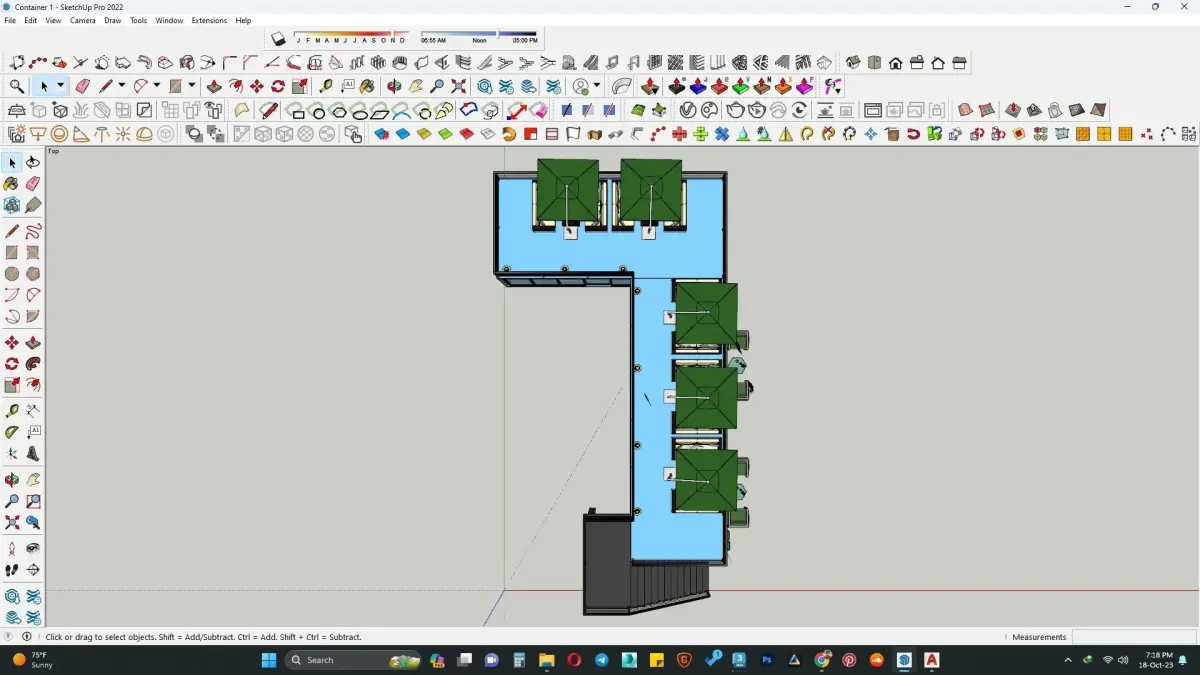Open the user account dropdown
This screenshot has height=675, width=1200.
(597, 87)
